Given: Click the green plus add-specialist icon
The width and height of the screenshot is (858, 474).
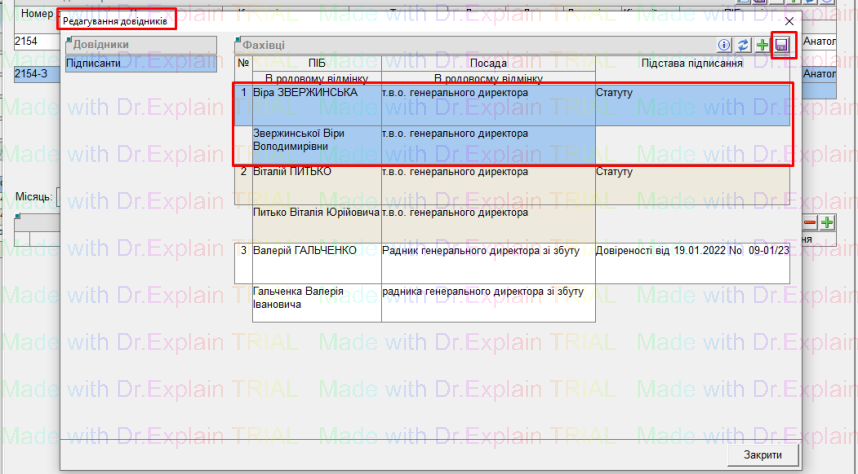Looking at the screenshot, I should [762, 46].
